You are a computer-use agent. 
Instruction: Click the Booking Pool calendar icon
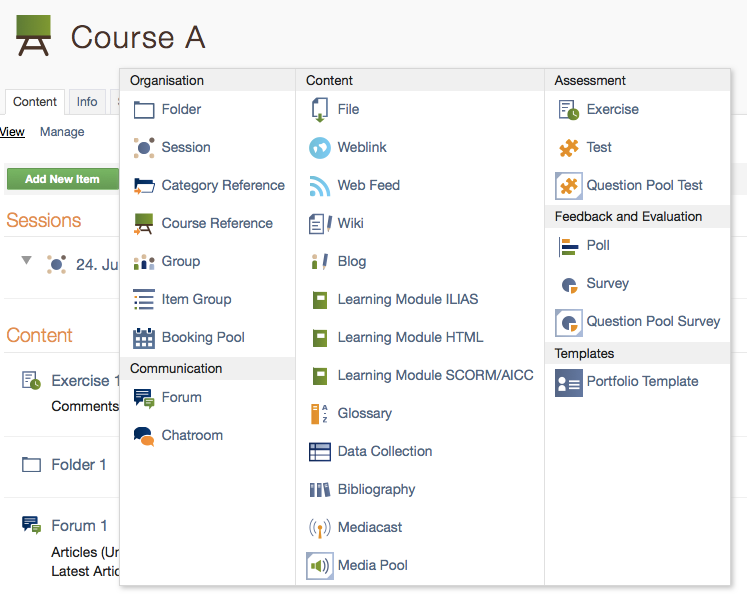(144, 338)
